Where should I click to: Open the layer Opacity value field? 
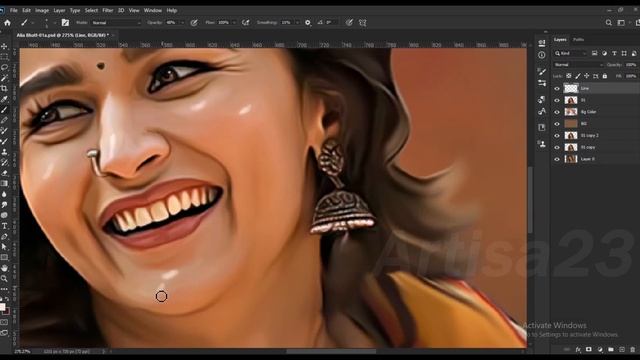click(x=631, y=65)
